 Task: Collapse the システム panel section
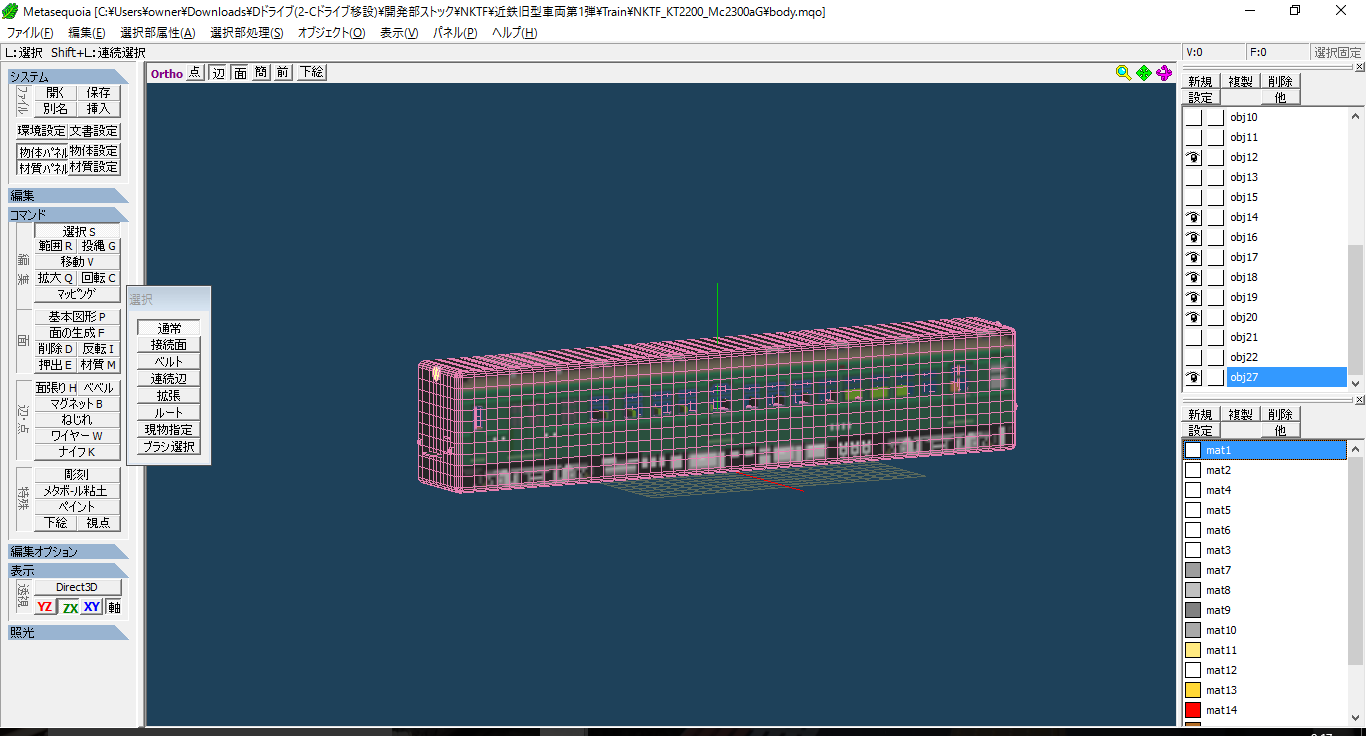pyautogui.click(x=68, y=76)
